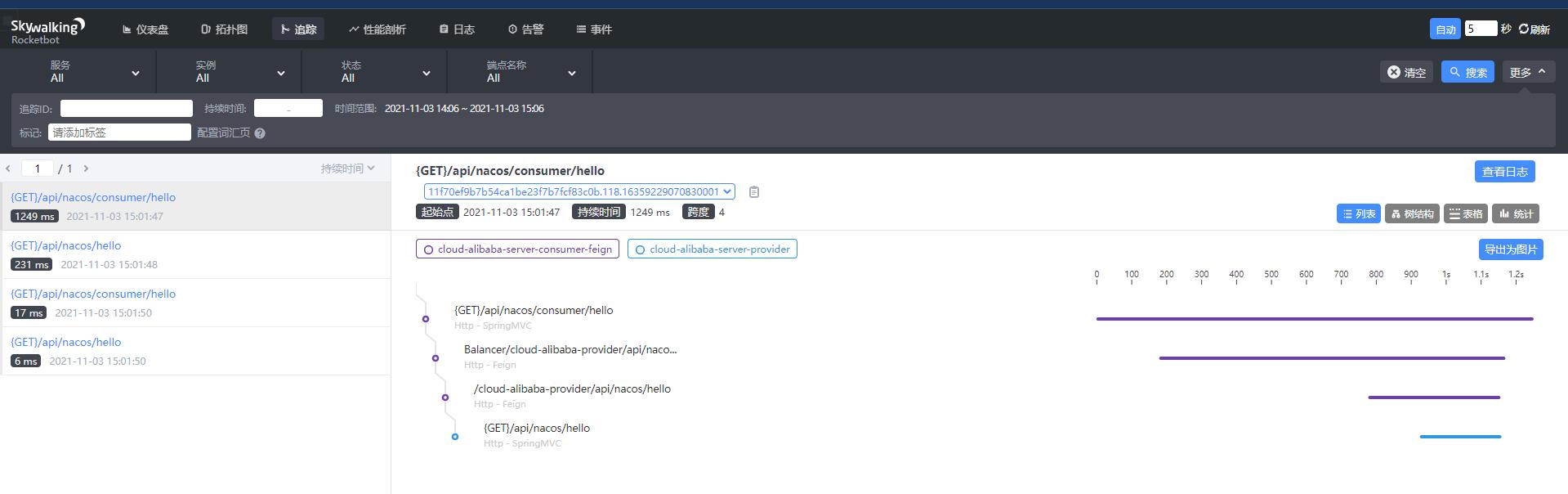Select the 6 ms nacos/hello trace

[196, 351]
